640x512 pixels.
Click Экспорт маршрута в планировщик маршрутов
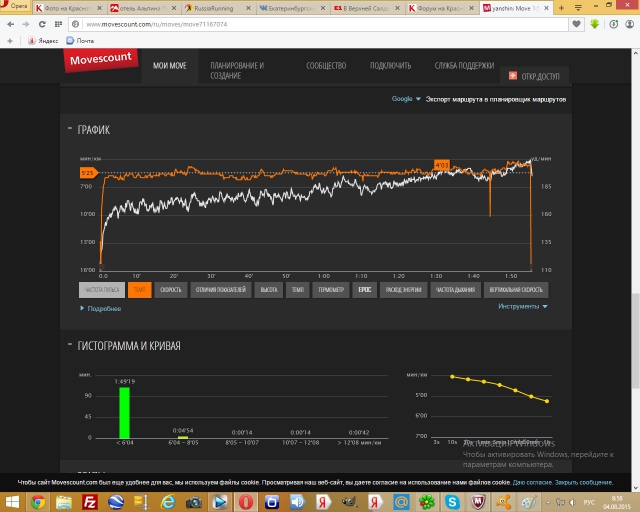coord(496,99)
